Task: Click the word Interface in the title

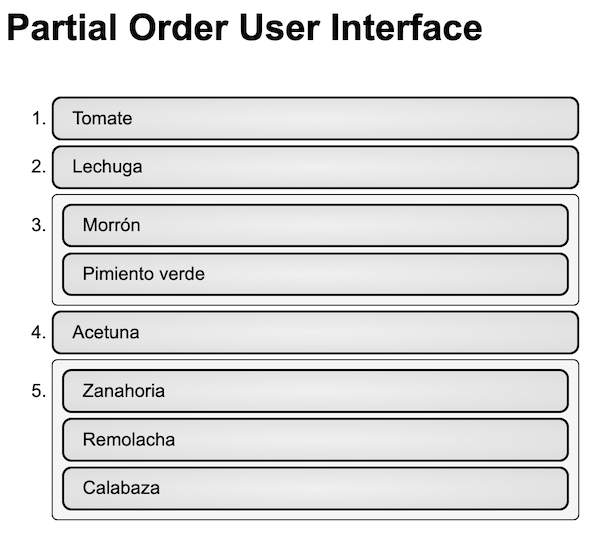Action: (406, 28)
